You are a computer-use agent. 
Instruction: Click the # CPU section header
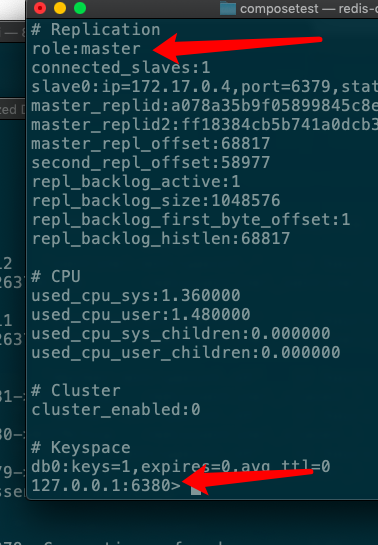click(x=56, y=277)
